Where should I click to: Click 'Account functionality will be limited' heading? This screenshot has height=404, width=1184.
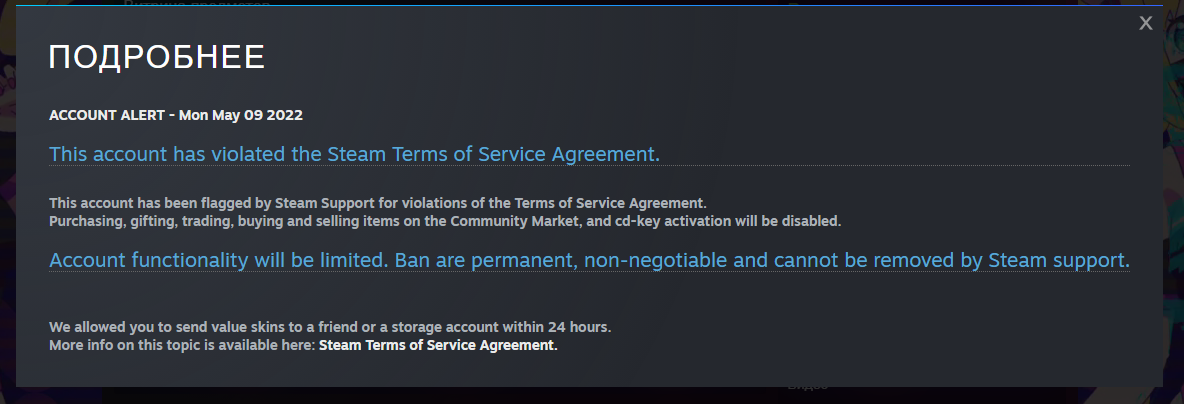point(218,261)
